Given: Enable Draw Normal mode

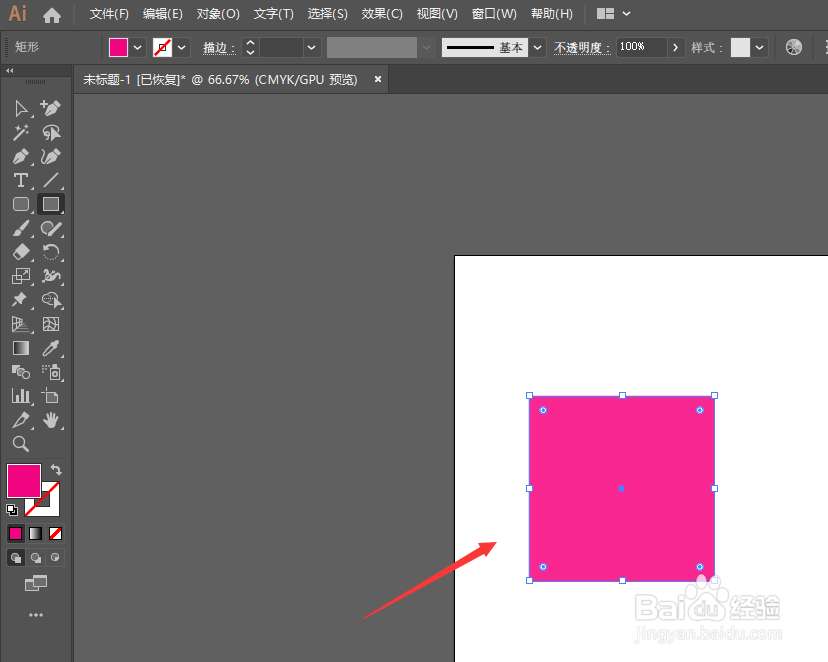Looking at the screenshot, I should (16, 557).
